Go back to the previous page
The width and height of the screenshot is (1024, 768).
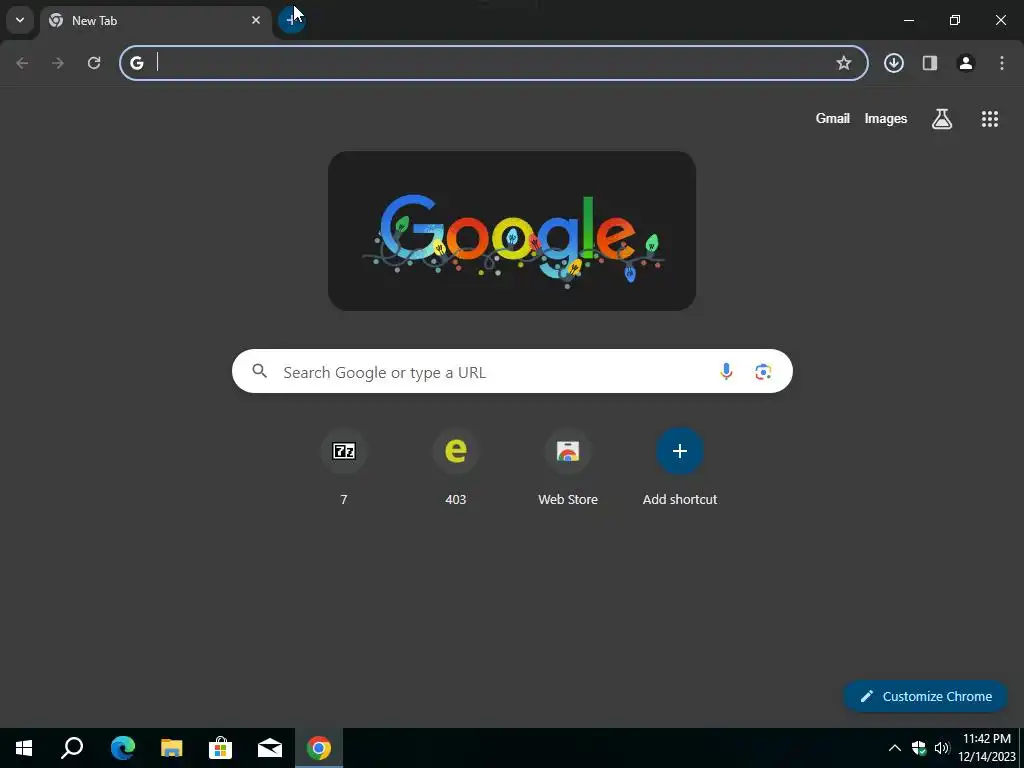click(x=22, y=63)
